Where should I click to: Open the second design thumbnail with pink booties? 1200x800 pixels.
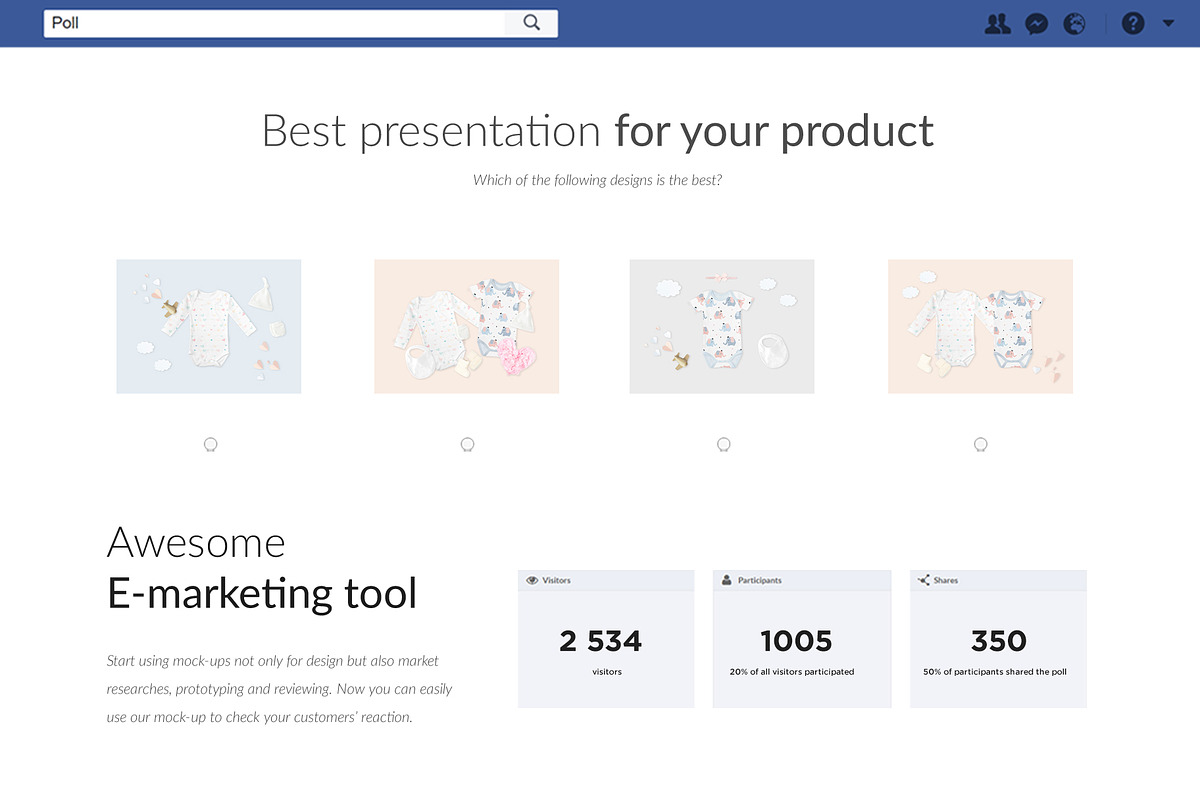coord(467,326)
